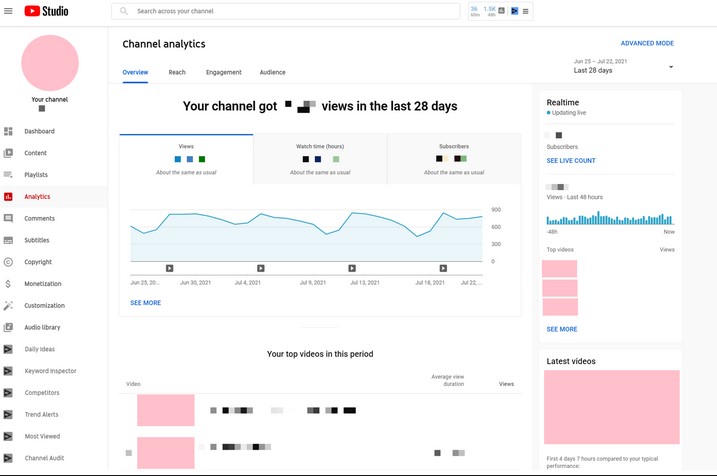This screenshot has height=476, width=717.
Task: Open the Monetization dollar icon
Action: [8, 284]
